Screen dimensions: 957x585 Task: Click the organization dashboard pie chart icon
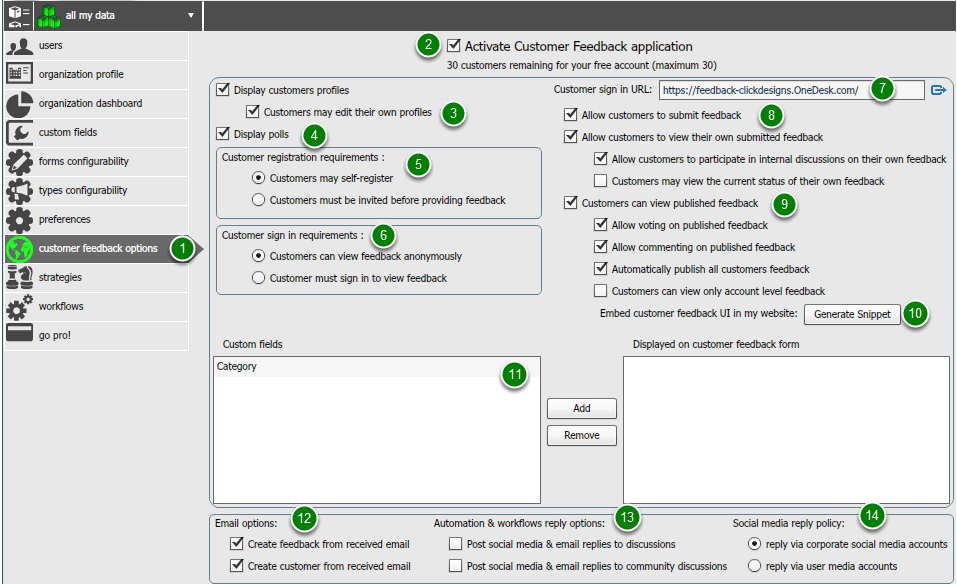19,103
